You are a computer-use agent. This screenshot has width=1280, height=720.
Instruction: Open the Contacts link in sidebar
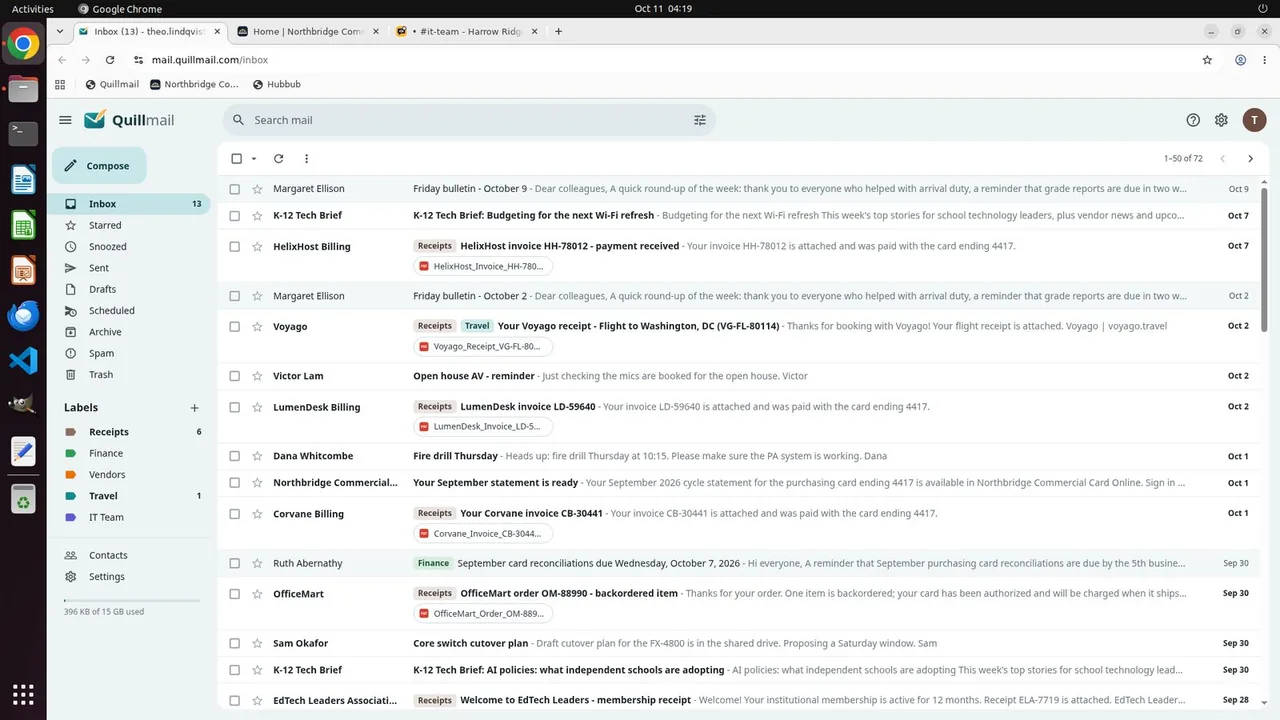pos(108,555)
